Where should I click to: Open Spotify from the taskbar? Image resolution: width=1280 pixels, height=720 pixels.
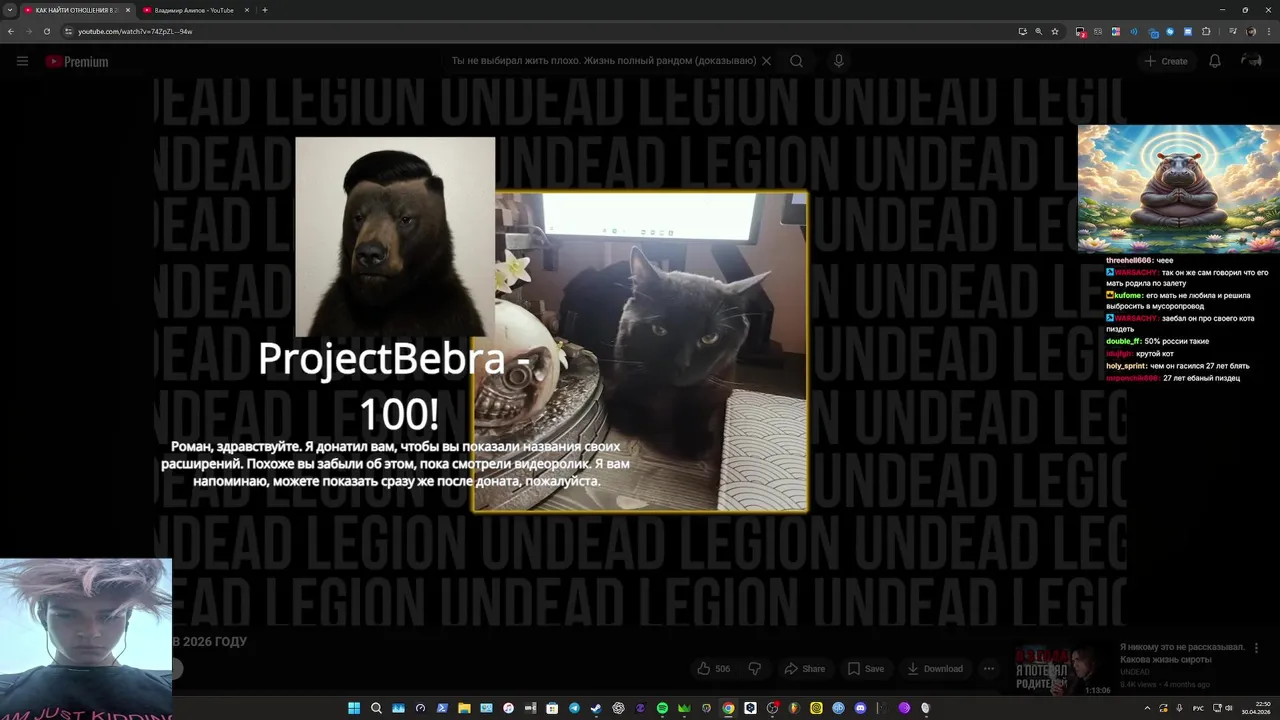click(x=662, y=709)
